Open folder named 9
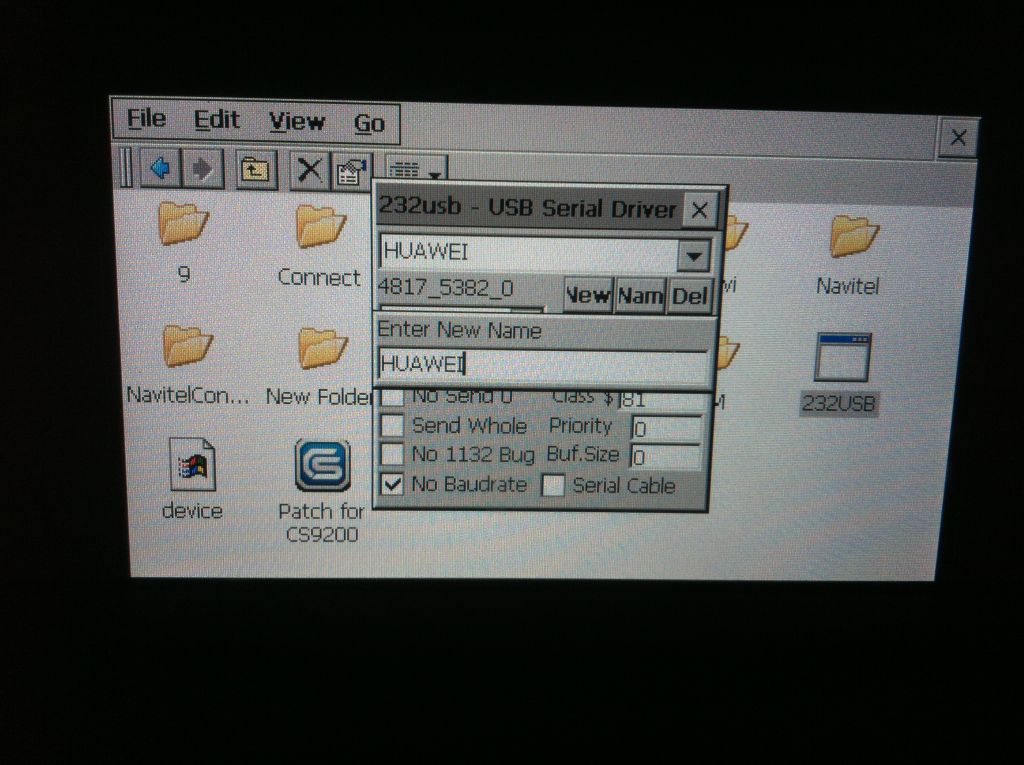Image resolution: width=1024 pixels, height=765 pixels. [184, 242]
